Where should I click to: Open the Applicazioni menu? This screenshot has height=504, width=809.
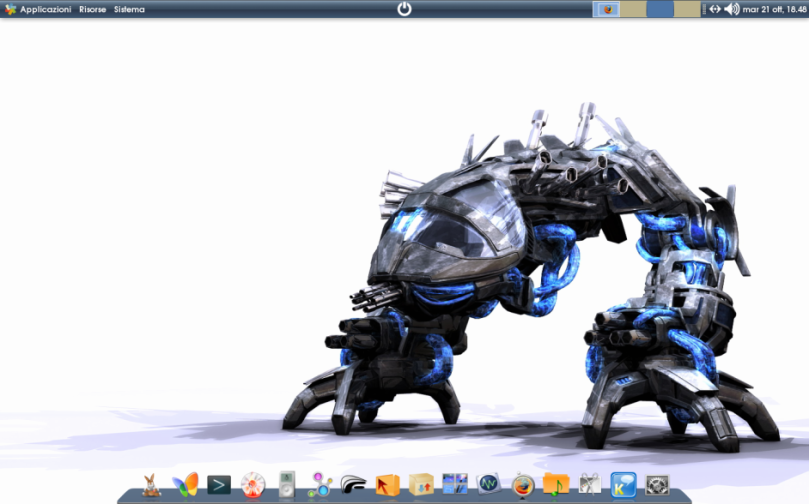[45, 9]
